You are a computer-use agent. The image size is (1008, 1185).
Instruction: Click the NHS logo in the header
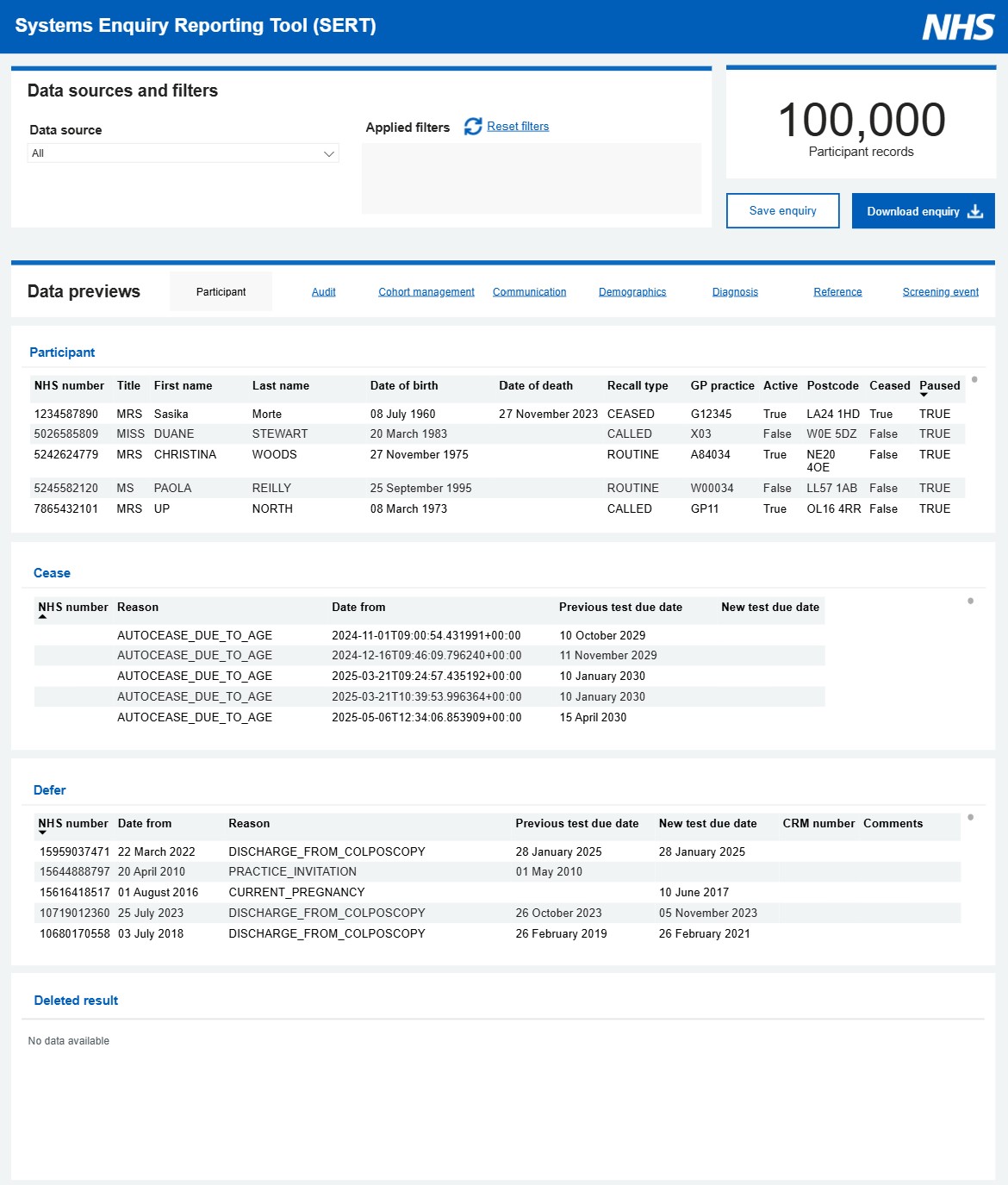[958, 27]
